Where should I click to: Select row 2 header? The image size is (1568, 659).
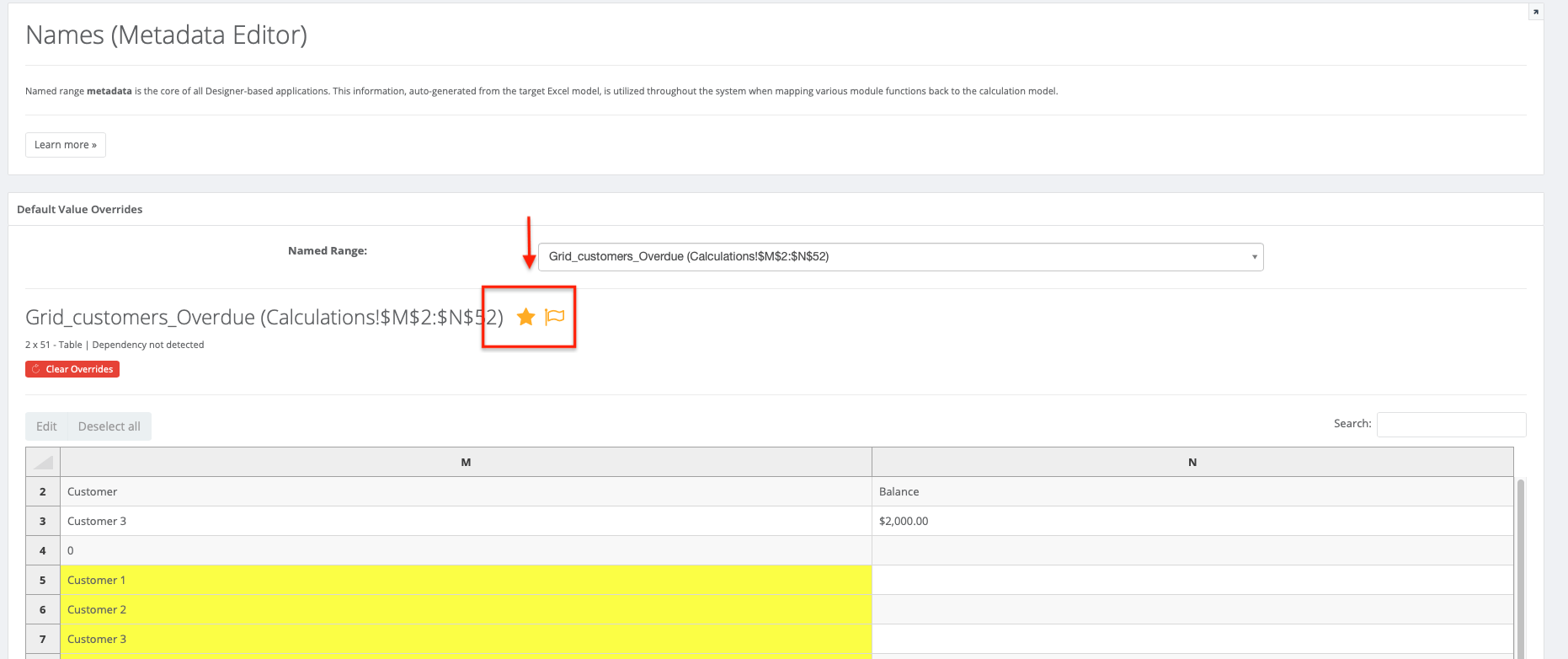pos(43,491)
